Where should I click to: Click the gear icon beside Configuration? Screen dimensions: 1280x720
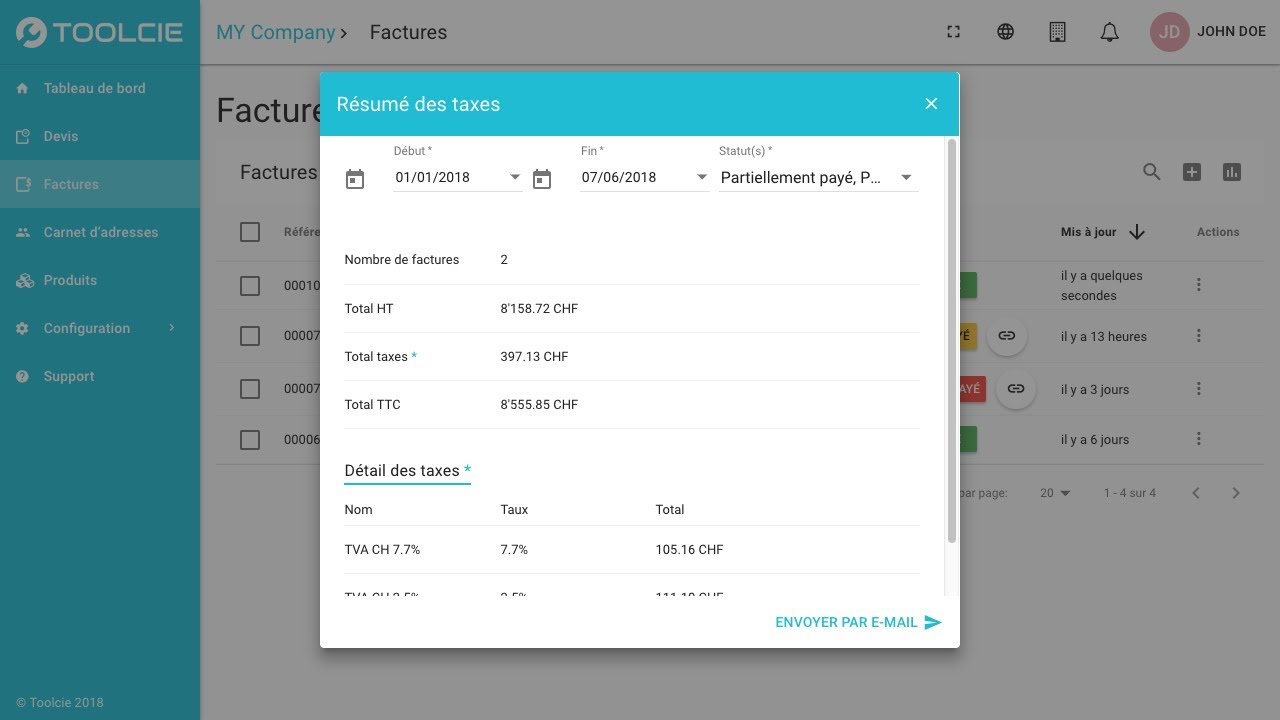22,328
